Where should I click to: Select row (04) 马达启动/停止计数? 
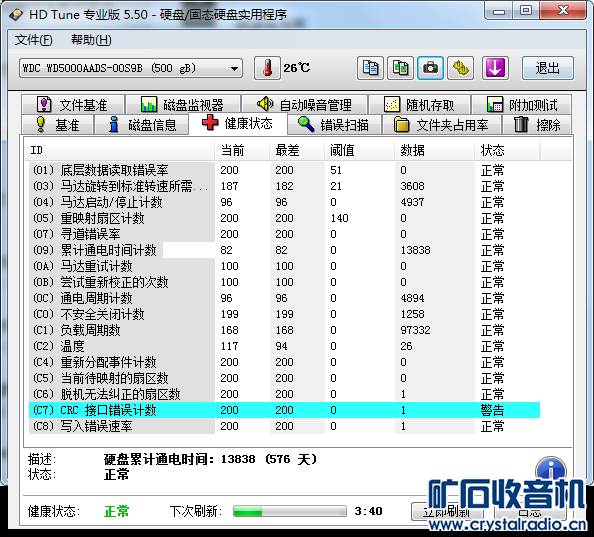[x=284, y=202]
